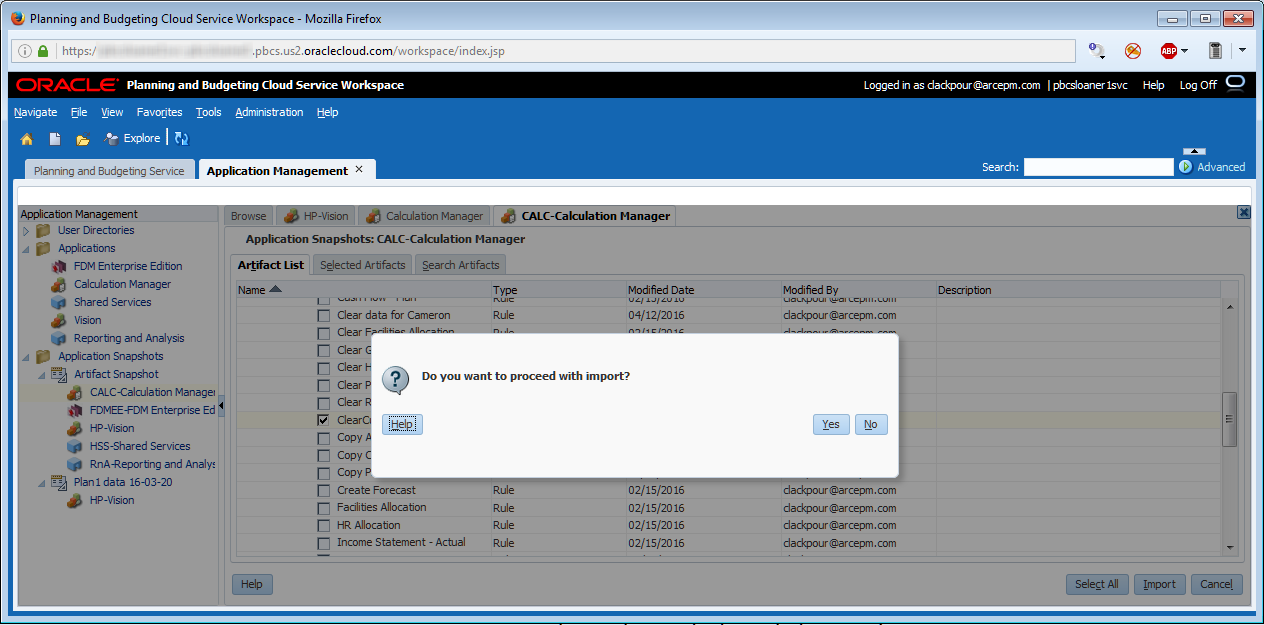Screen dimensions: 1264x625
Task: Expand the User Directories tree node
Action: pyautogui.click(x=26, y=231)
